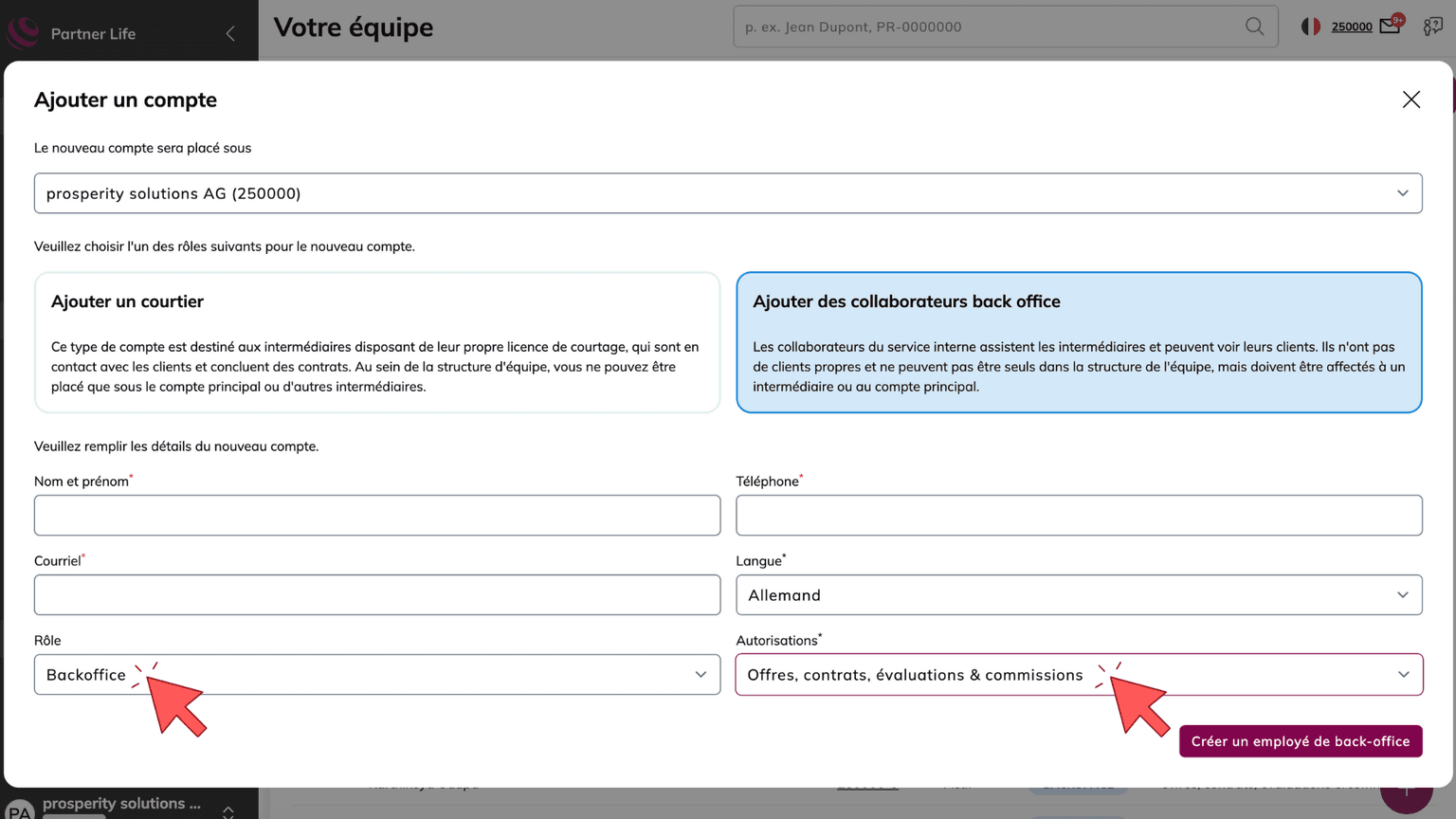Click the French flag language icon

(x=1310, y=27)
